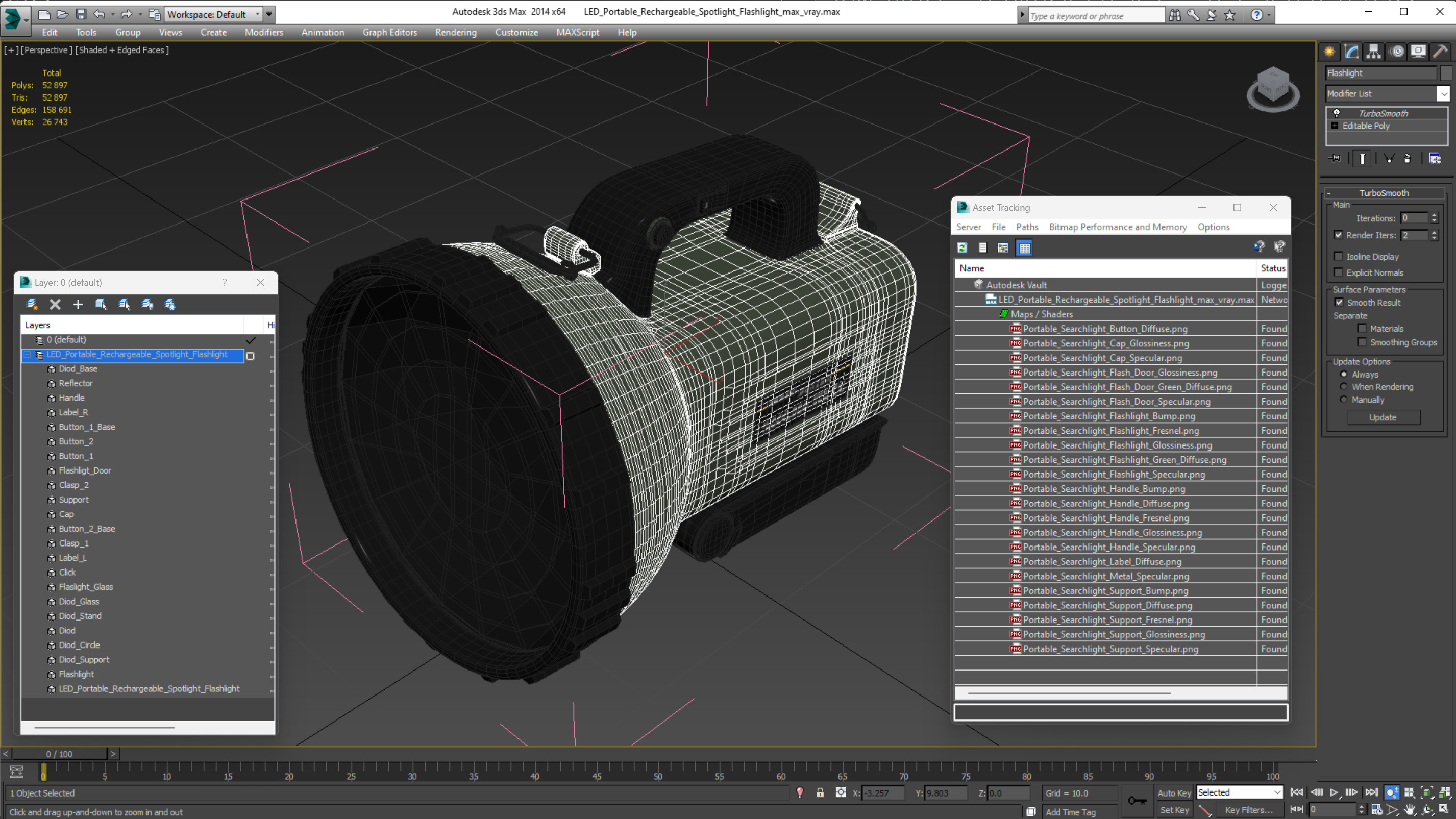Select the When Rendering update option

(1344, 387)
